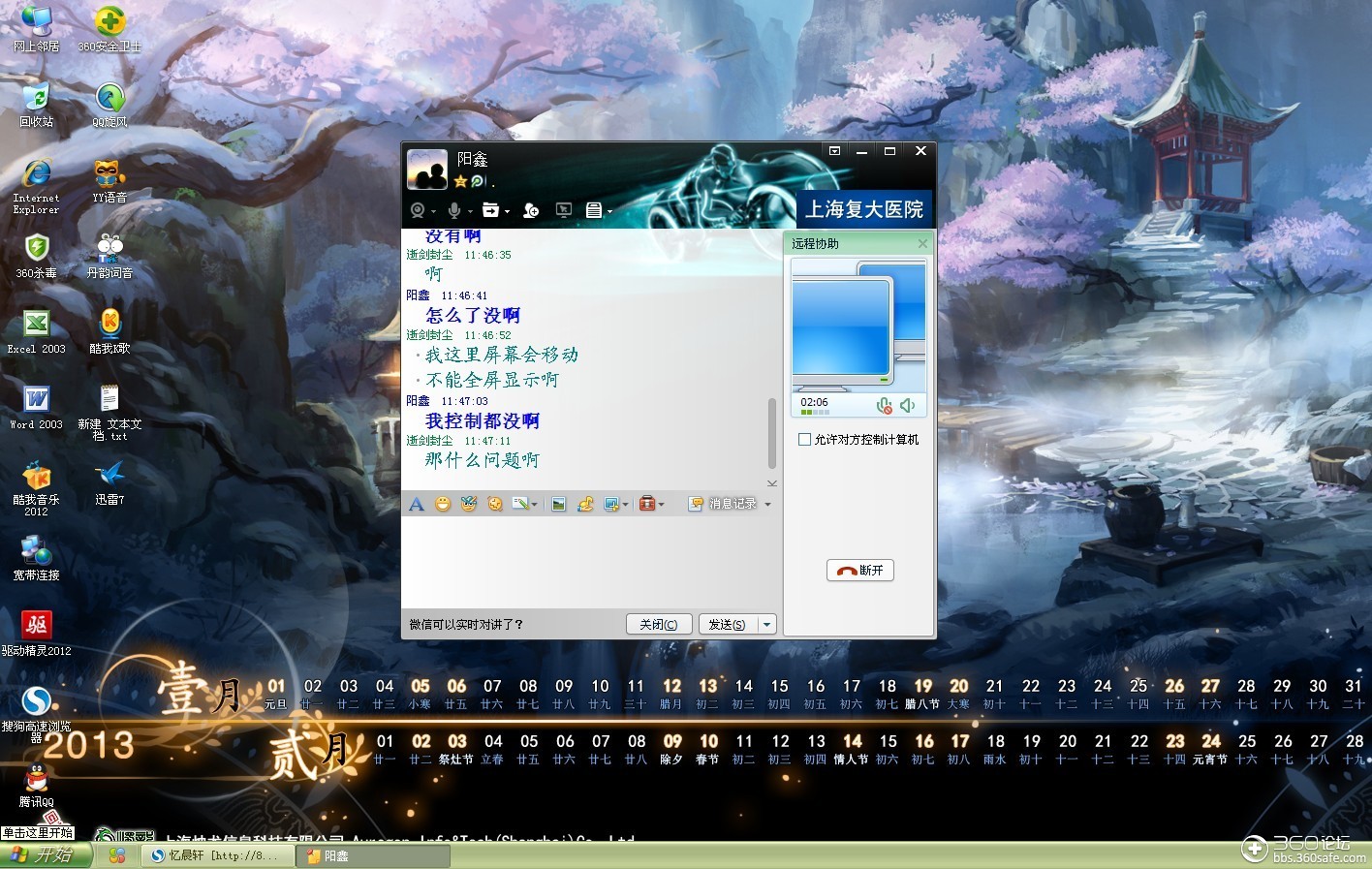Start a video call via webcam icon
The height and width of the screenshot is (869, 1372).
click(418, 210)
